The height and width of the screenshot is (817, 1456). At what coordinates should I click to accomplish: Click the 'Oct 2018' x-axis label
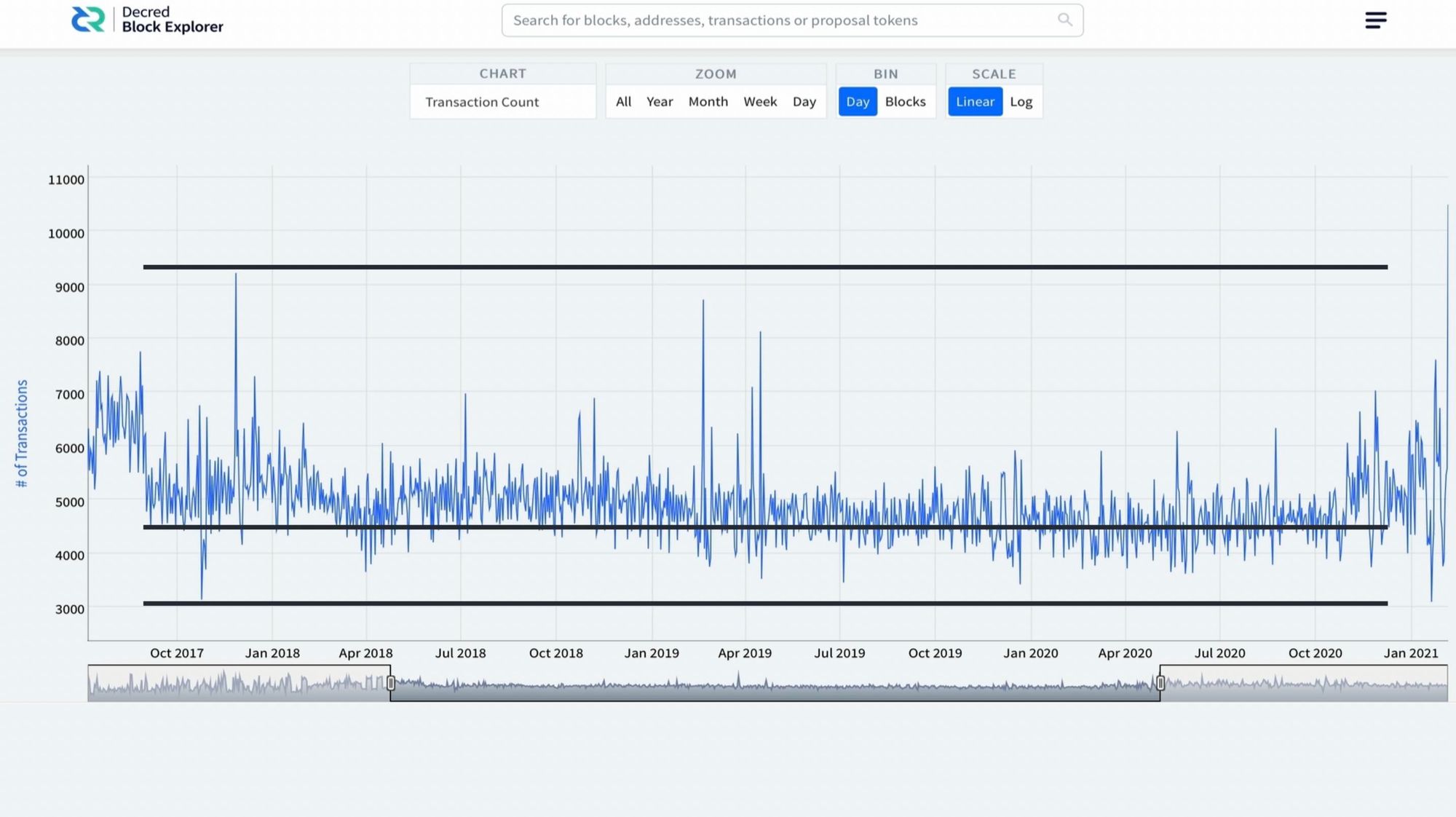click(x=556, y=653)
